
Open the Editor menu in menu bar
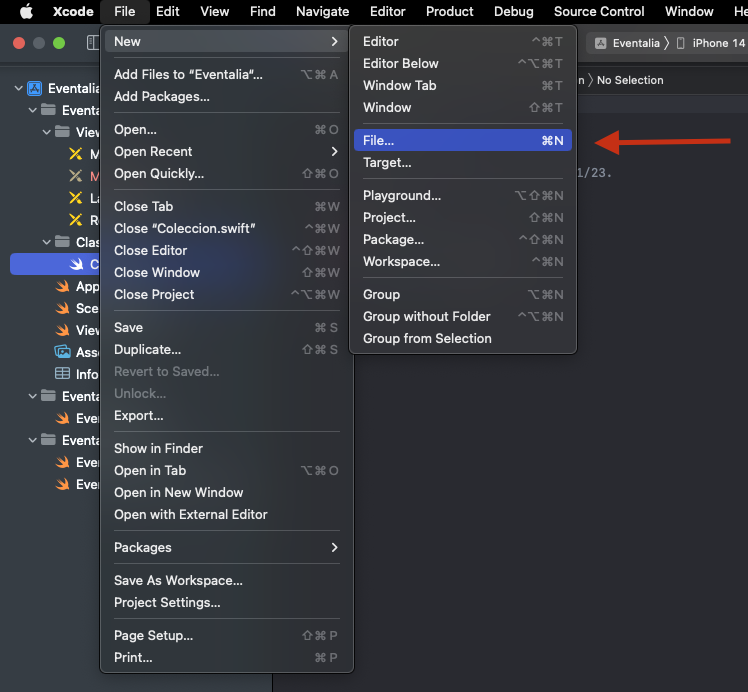point(387,11)
